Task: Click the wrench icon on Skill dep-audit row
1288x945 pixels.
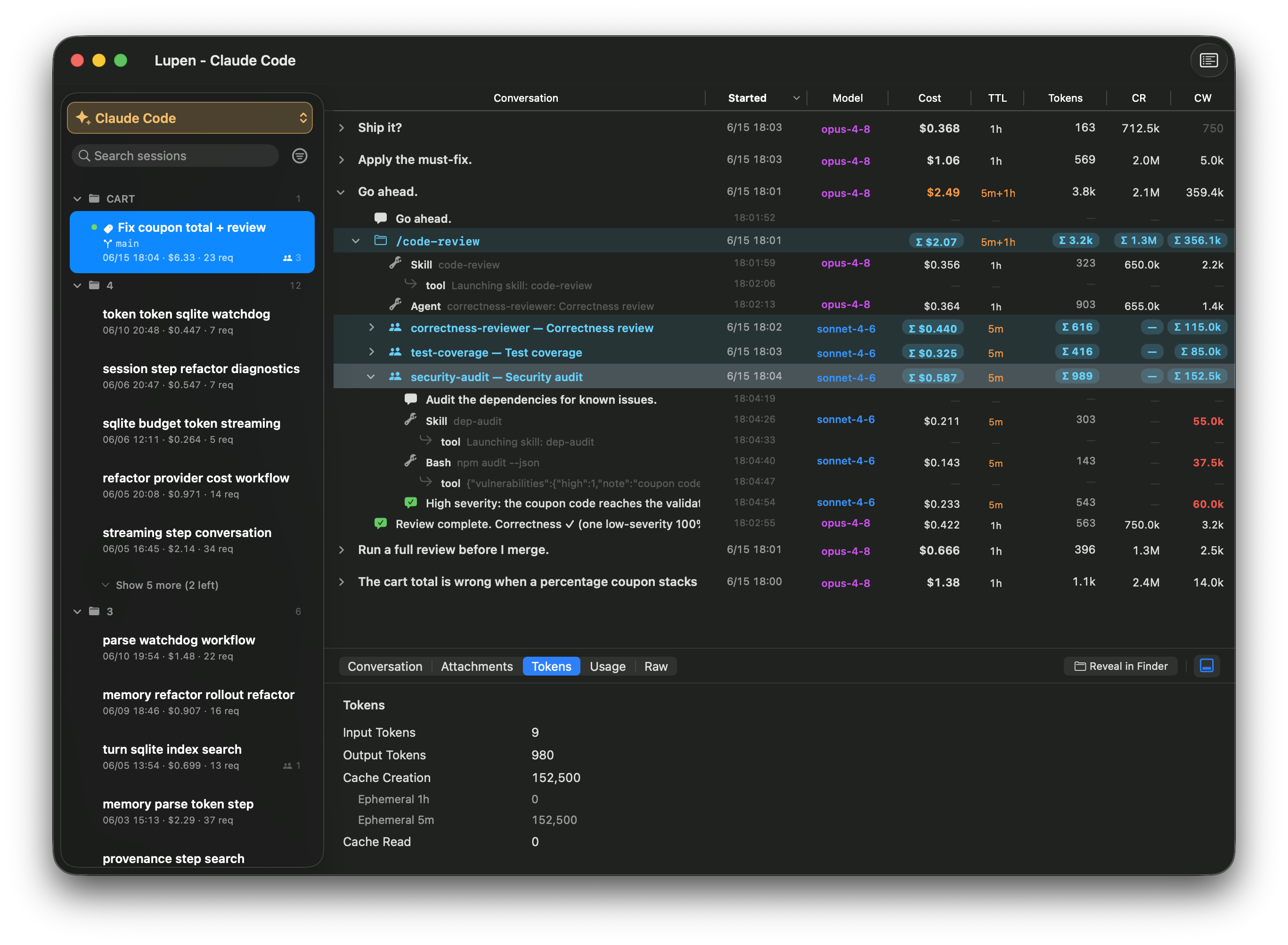Action: (x=410, y=420)
